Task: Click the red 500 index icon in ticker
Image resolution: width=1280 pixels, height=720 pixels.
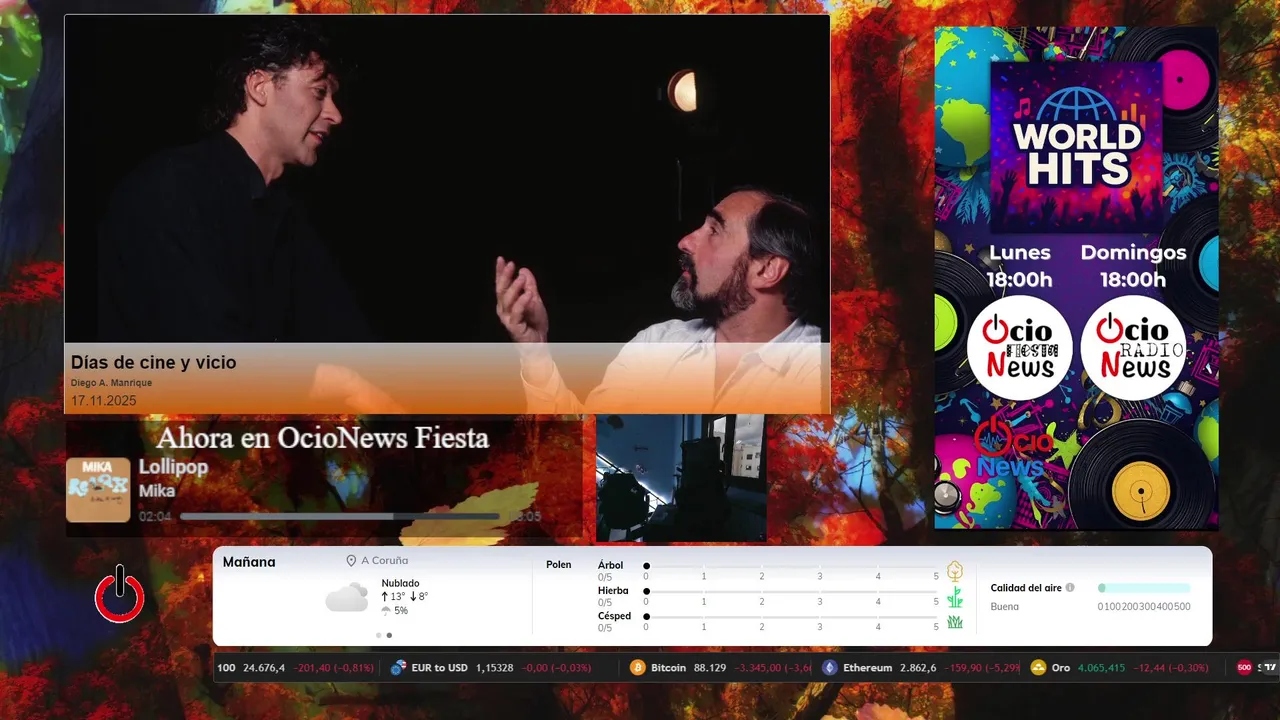Action: point(1244,668)
